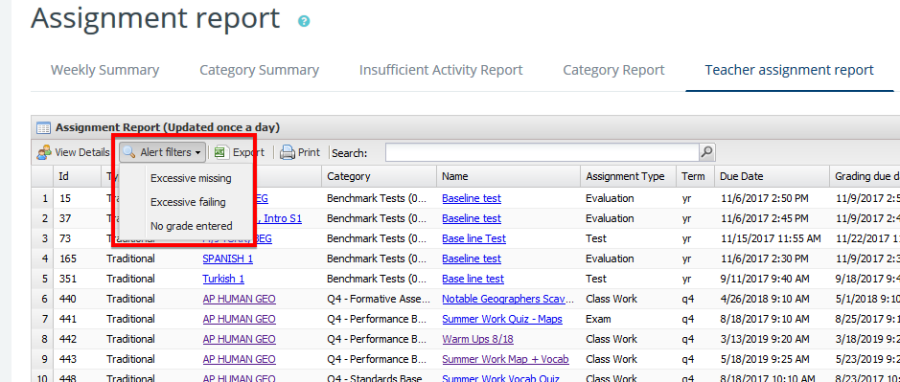This screenshot has width=900, height=382.
Task: Open the Category Report tab
Action: click(x=614, y=70)
